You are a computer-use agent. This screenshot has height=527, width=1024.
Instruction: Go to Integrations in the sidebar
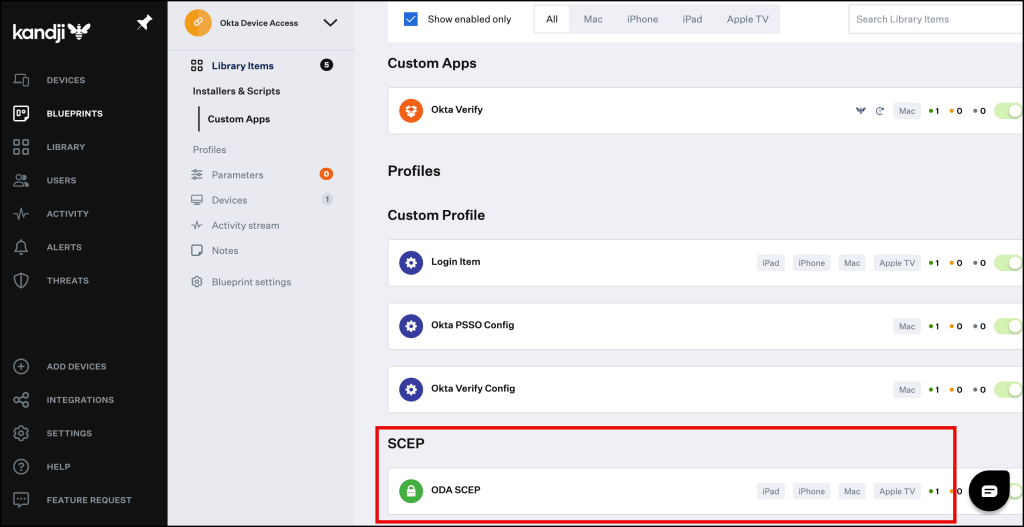tap(80, 400)
